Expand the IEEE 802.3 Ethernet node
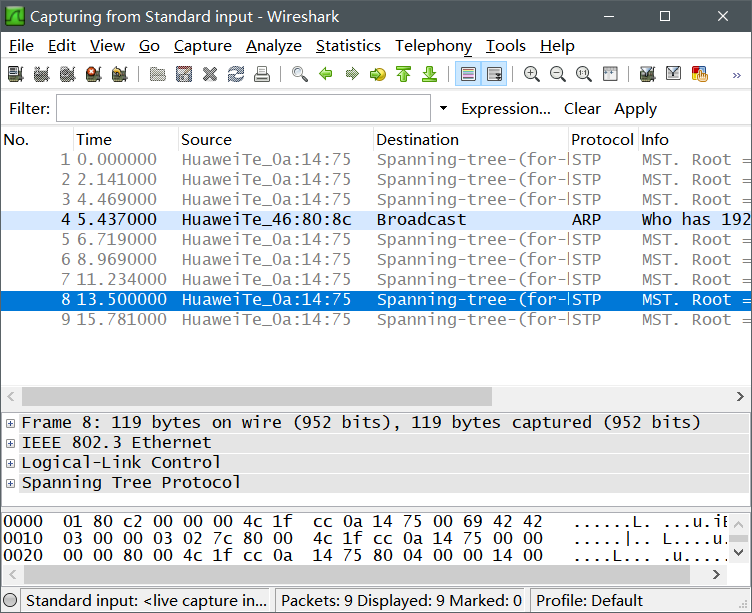Image resolution: width=752 pixels, height=613 pixels. point(10,443)
